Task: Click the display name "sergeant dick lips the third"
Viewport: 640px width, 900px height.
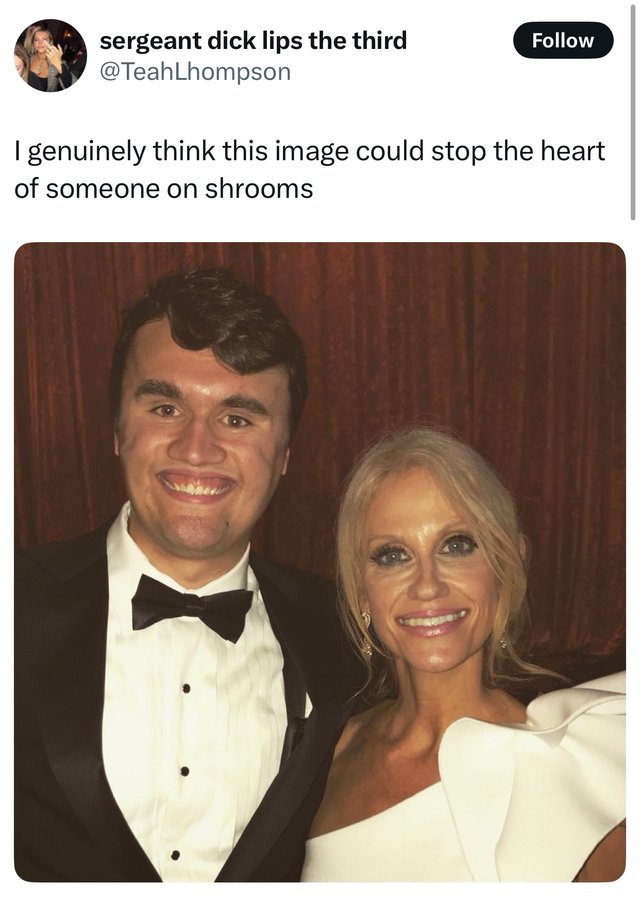Action: coord(253,41)
